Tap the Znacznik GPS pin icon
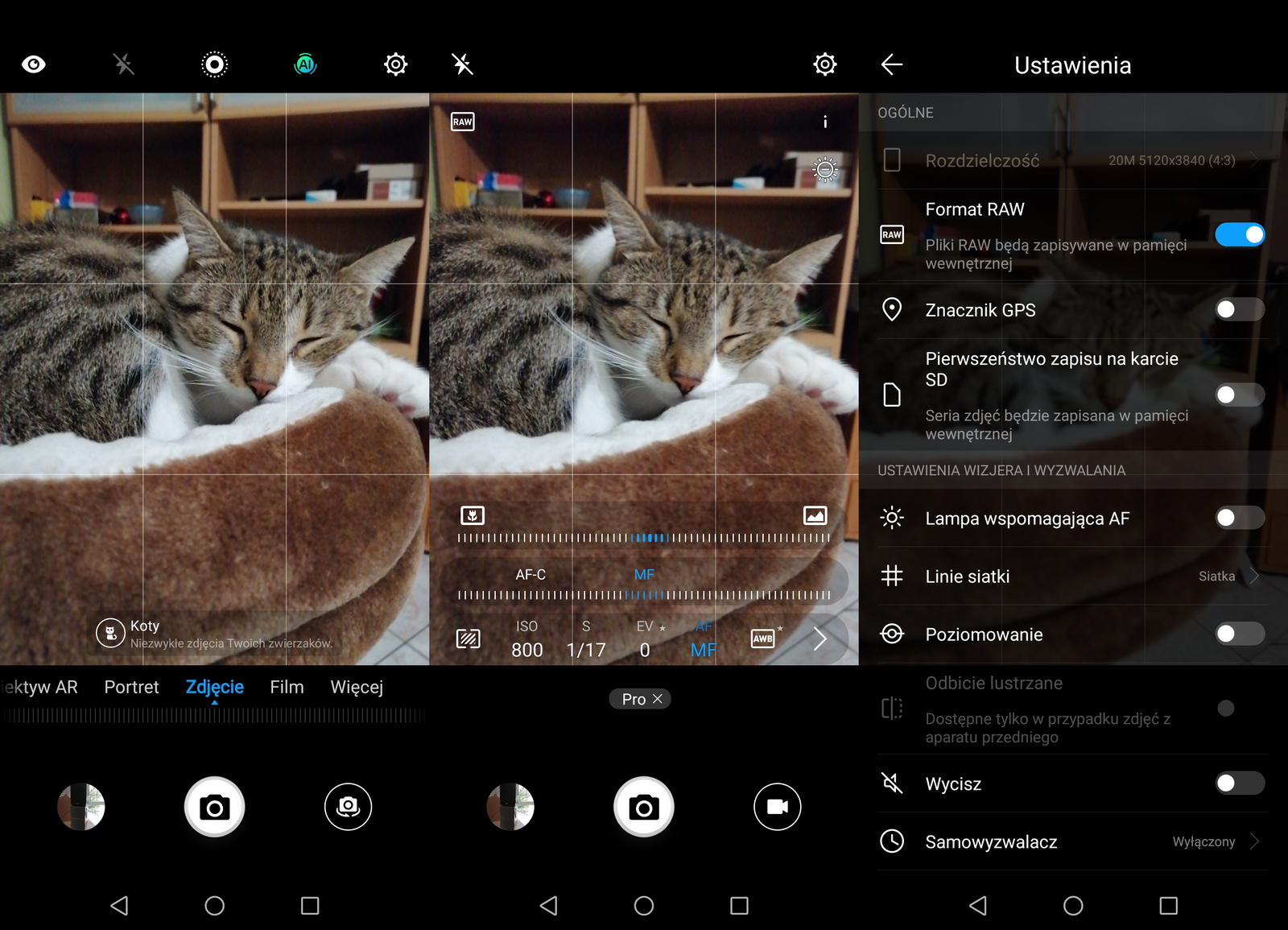Image resolution: width=1288 pixels, height=930 pixels. [892, 309]
